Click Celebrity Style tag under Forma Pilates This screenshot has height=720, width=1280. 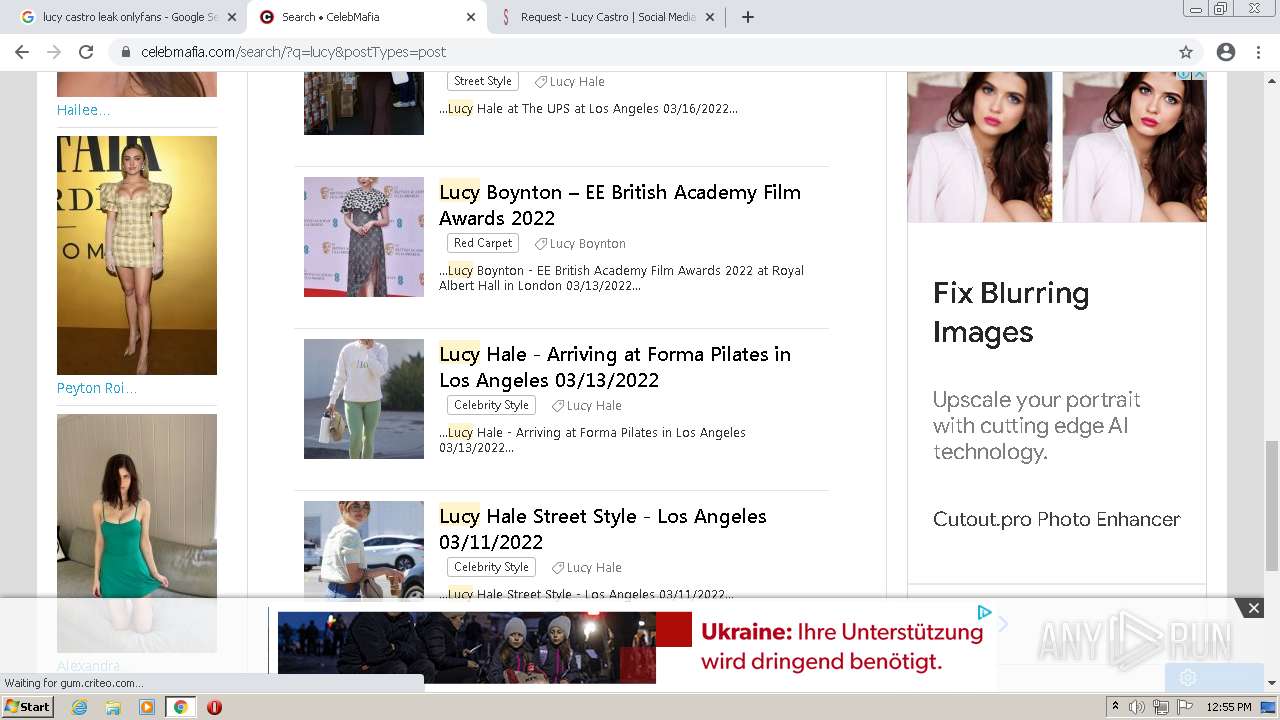point(491,405)
